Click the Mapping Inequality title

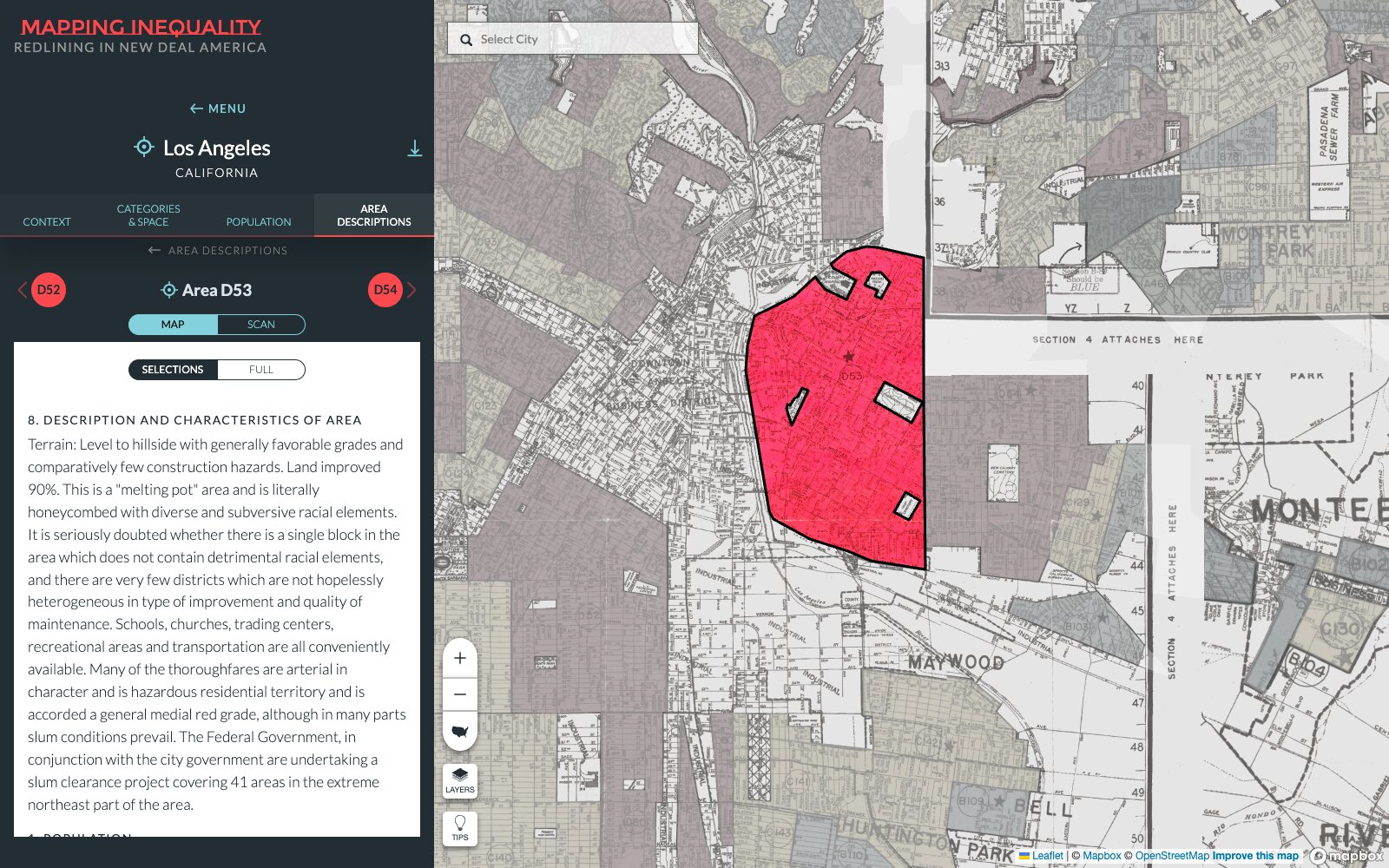point(141,28)
